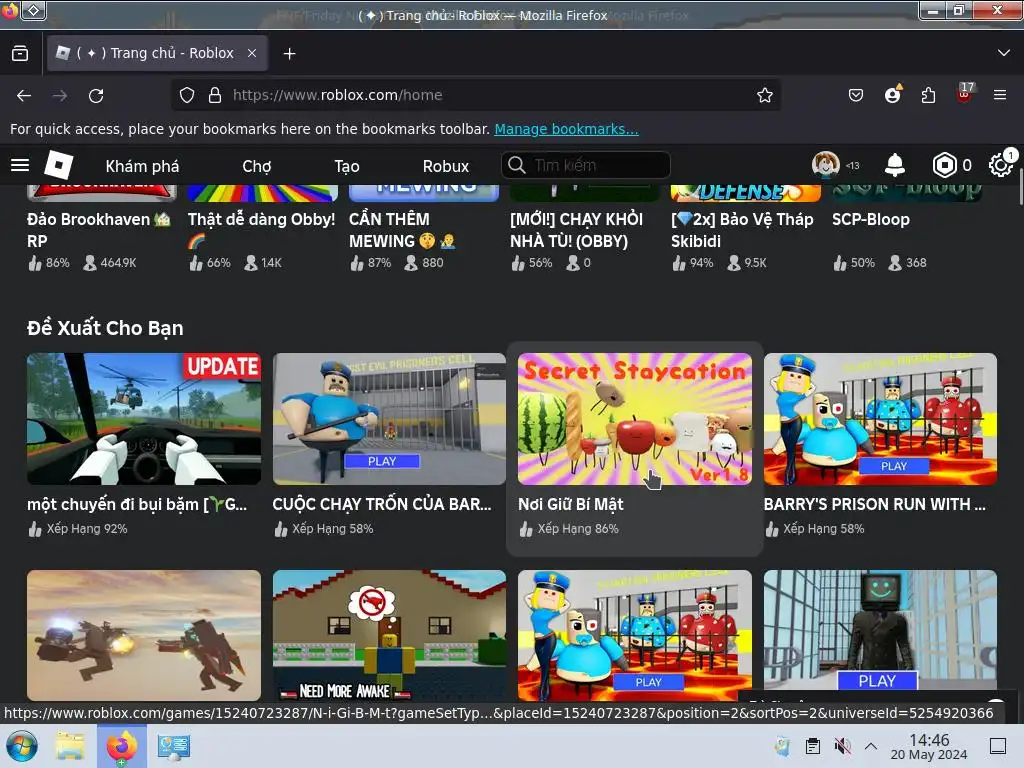Viewport: 1024px width, 768px height.
Task: Click the URL address bar
Action: pos(477,95)
